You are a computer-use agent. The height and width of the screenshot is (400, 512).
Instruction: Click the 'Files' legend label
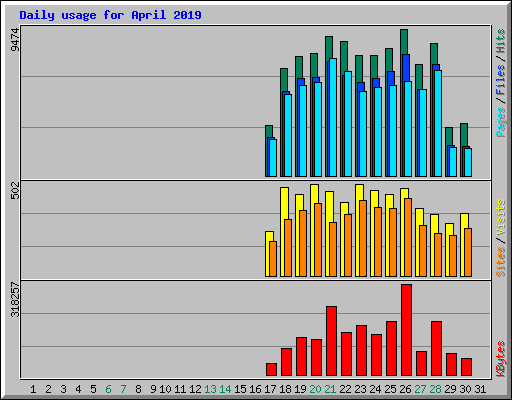point(501,80)
